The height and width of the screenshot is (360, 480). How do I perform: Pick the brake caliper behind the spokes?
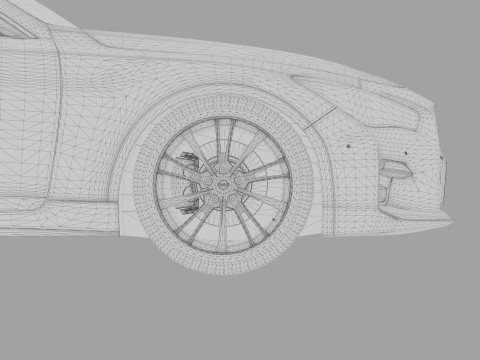[x=187, y=182]
